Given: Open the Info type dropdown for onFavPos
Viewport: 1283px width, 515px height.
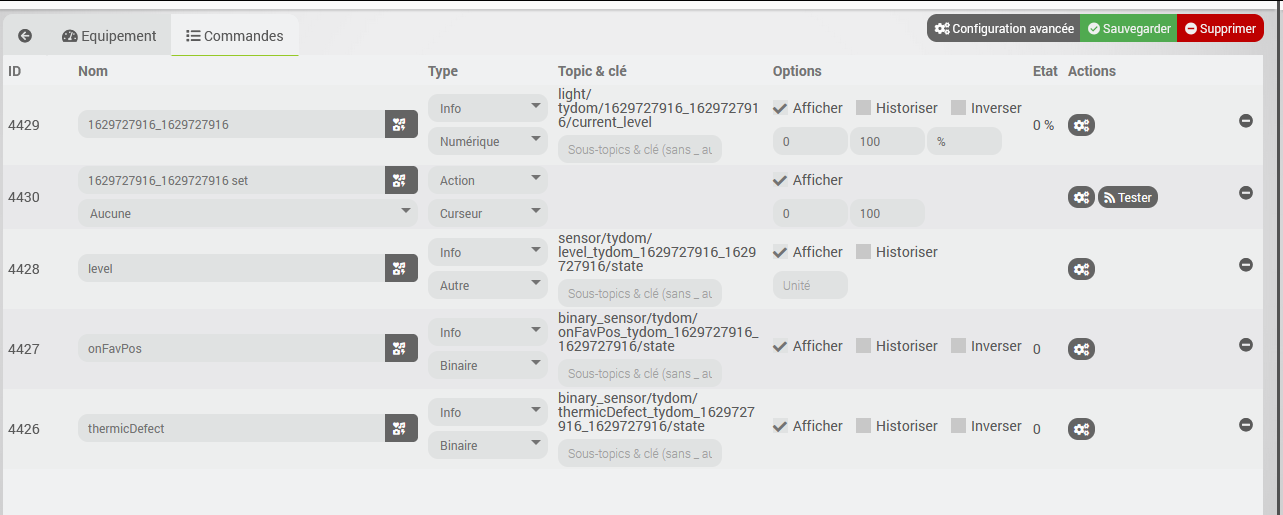Looking at the screenshot, I should (488, 332).
